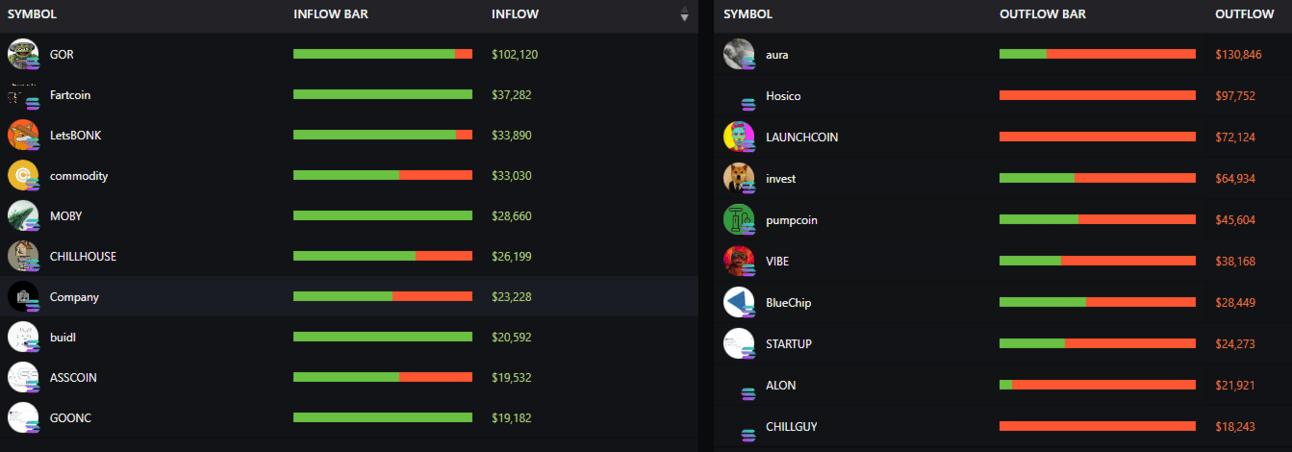This screenshot has width=1292, height=452.
Task: Select the $19,182 inflow value
Action: click(x=512, y=417)
